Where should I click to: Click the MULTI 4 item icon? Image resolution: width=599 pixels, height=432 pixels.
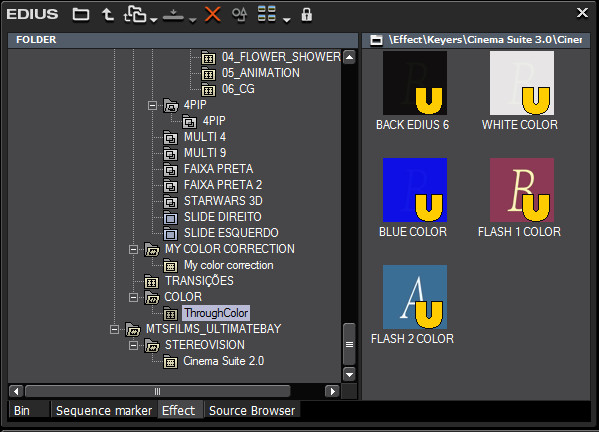tap(170, 138)
